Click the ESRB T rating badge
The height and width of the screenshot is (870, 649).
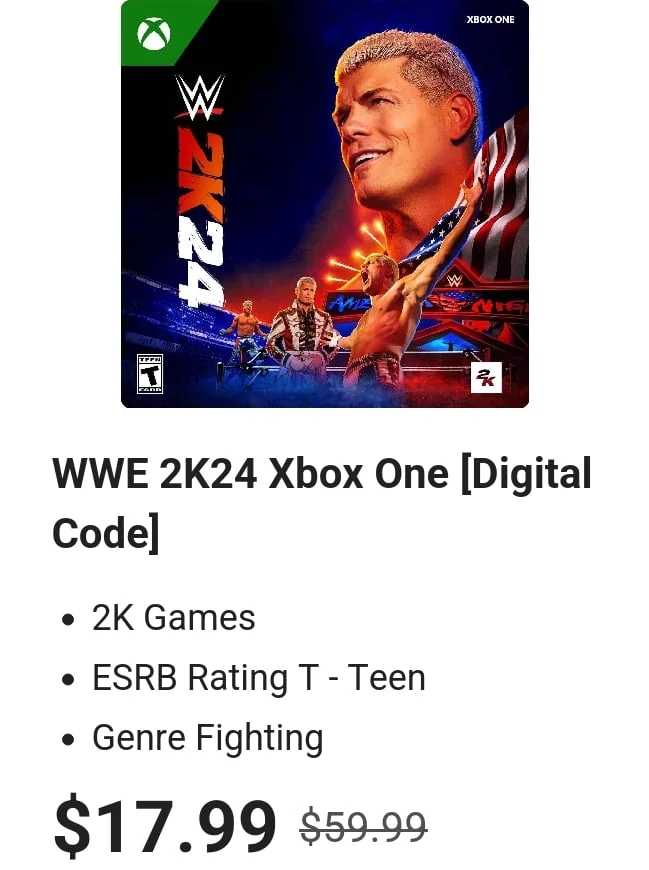[x=150, y=374]
